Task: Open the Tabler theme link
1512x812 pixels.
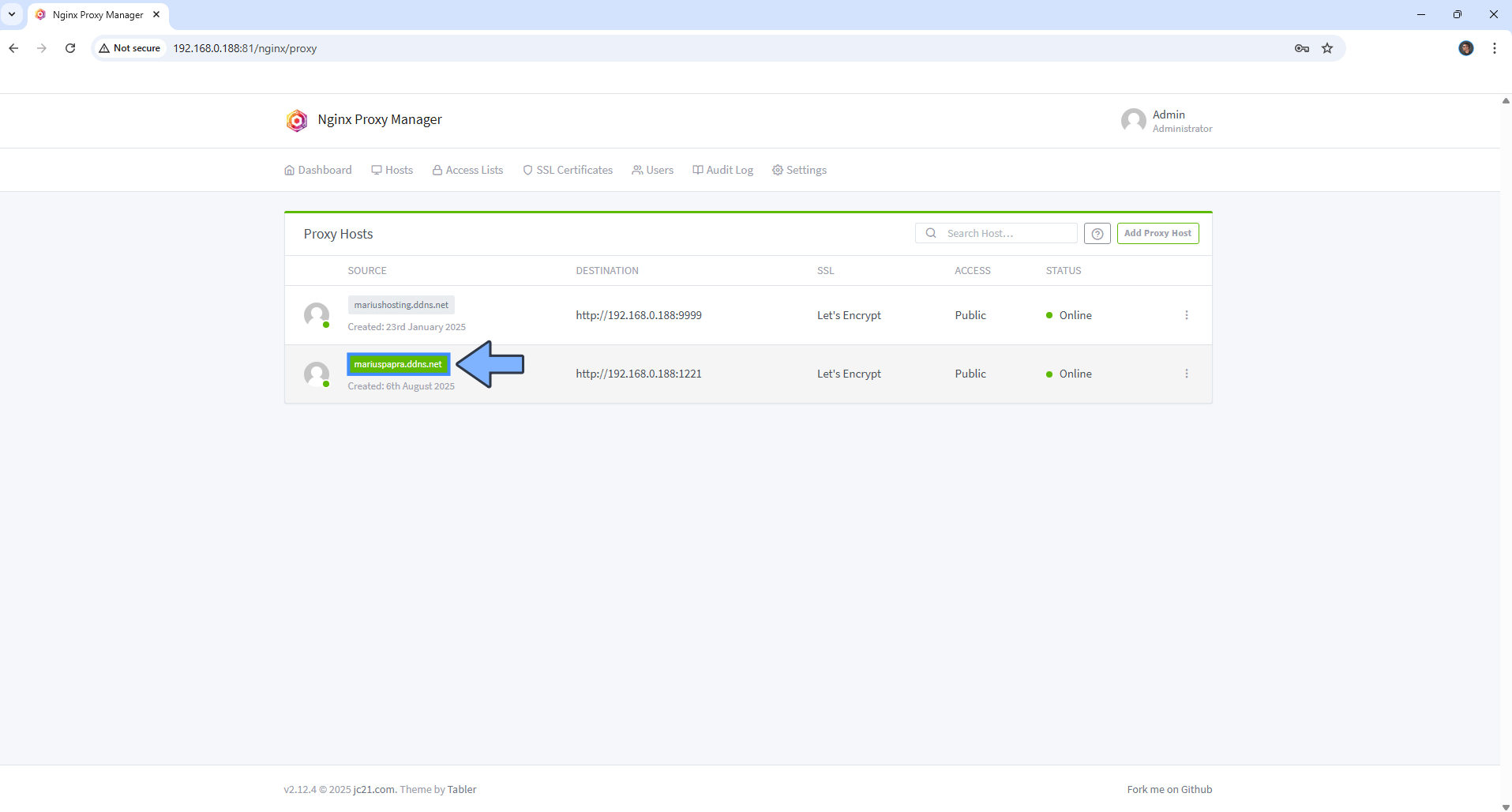Action: pyautogui.click(x=462, y=789)
